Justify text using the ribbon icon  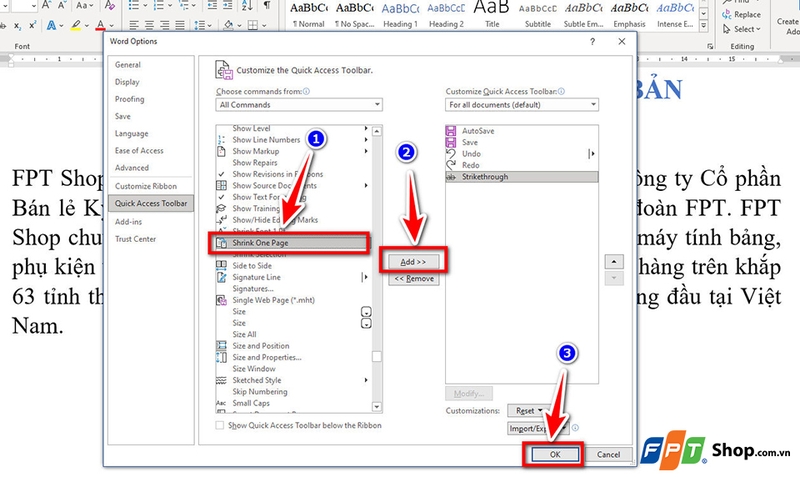(180, 25)
